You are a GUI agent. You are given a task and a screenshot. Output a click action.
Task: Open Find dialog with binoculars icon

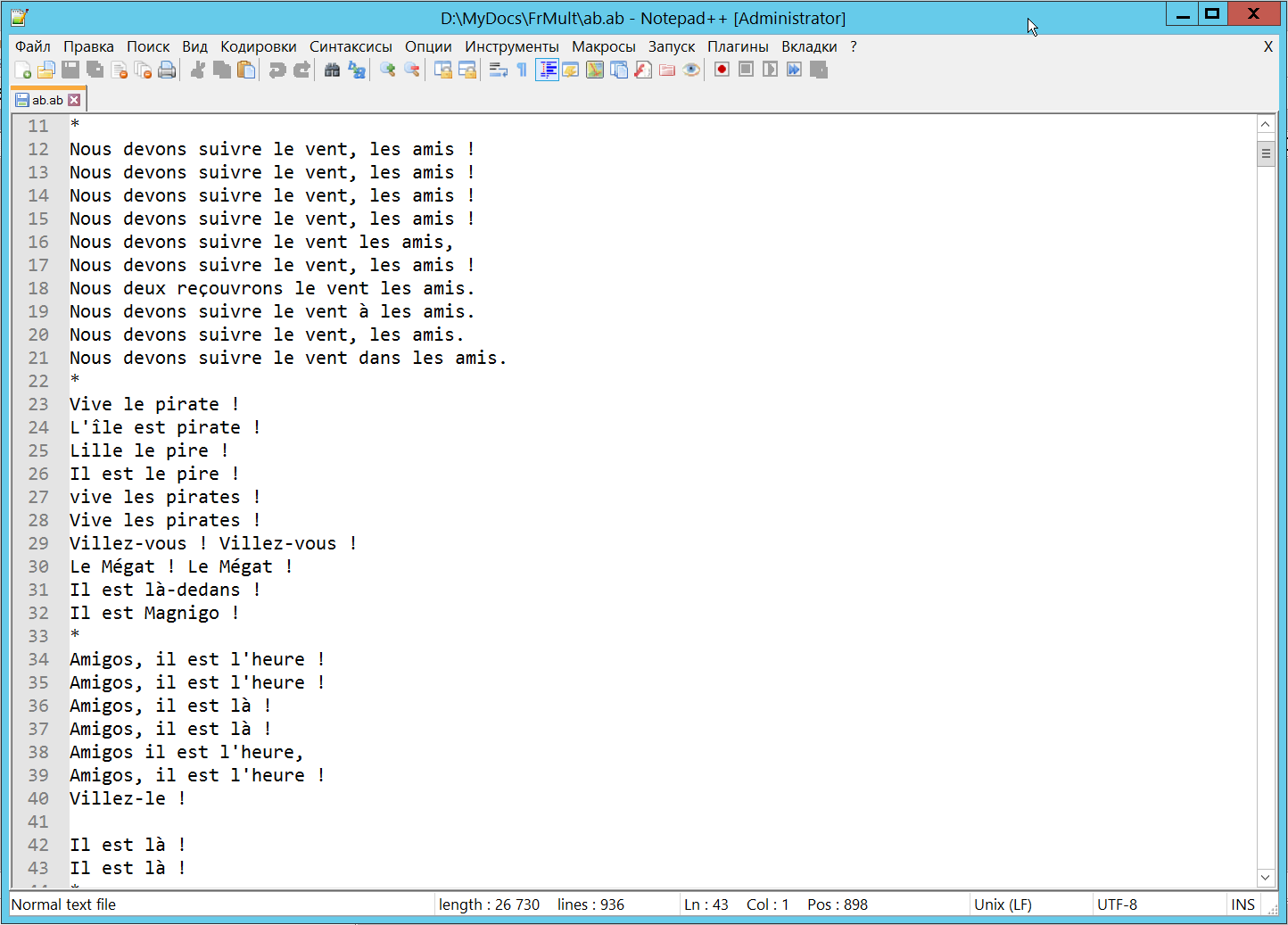(332, 70)
